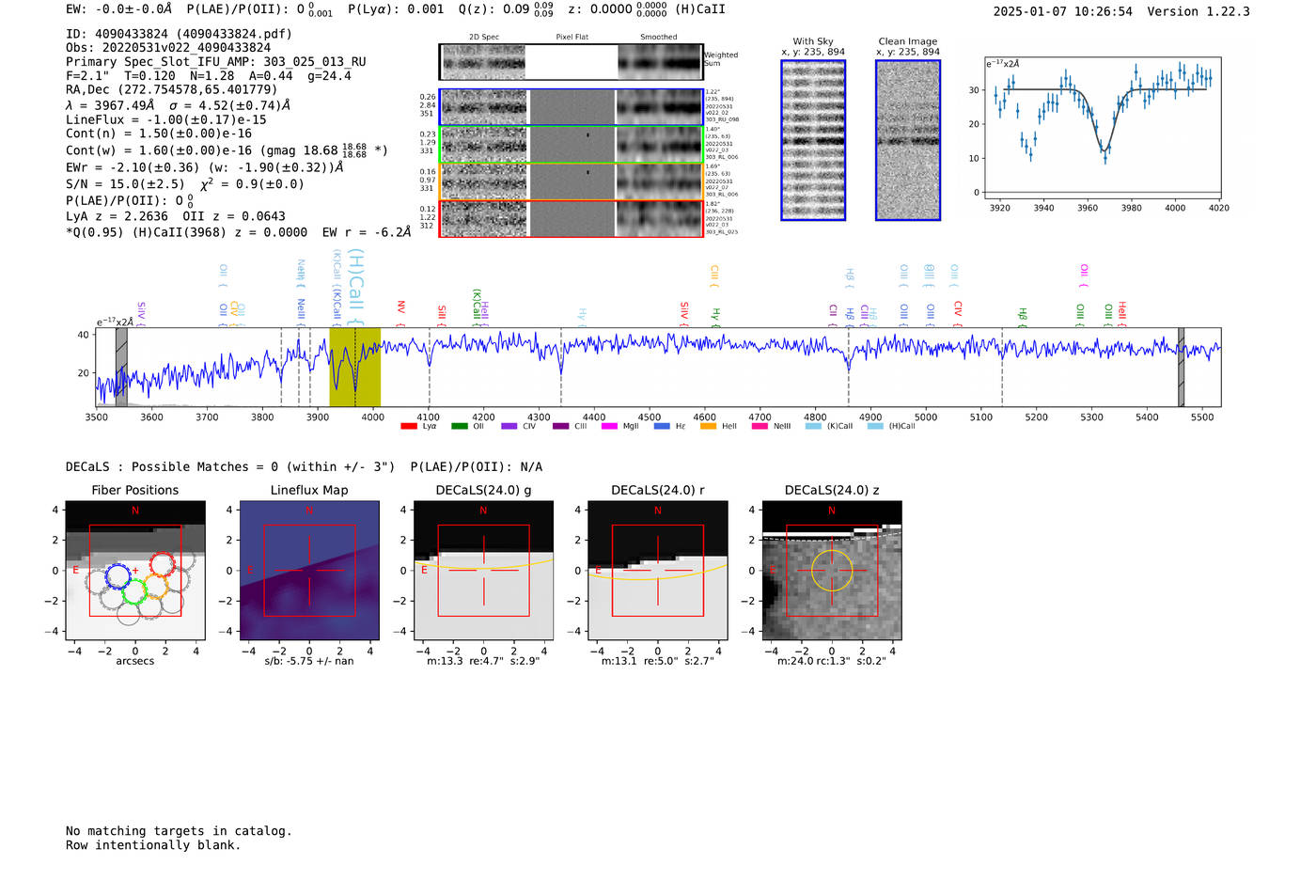1316x896 pixels.
Task: Select the green fiber circle in Fiber Positions
Action: [x=133, y=591]
